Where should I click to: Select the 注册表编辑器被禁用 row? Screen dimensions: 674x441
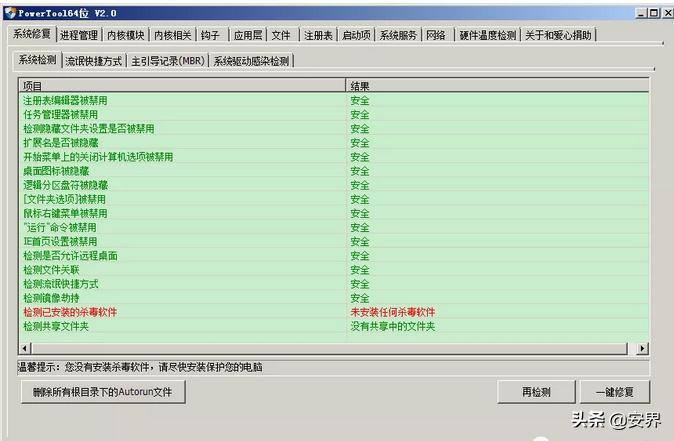[334, 101]
